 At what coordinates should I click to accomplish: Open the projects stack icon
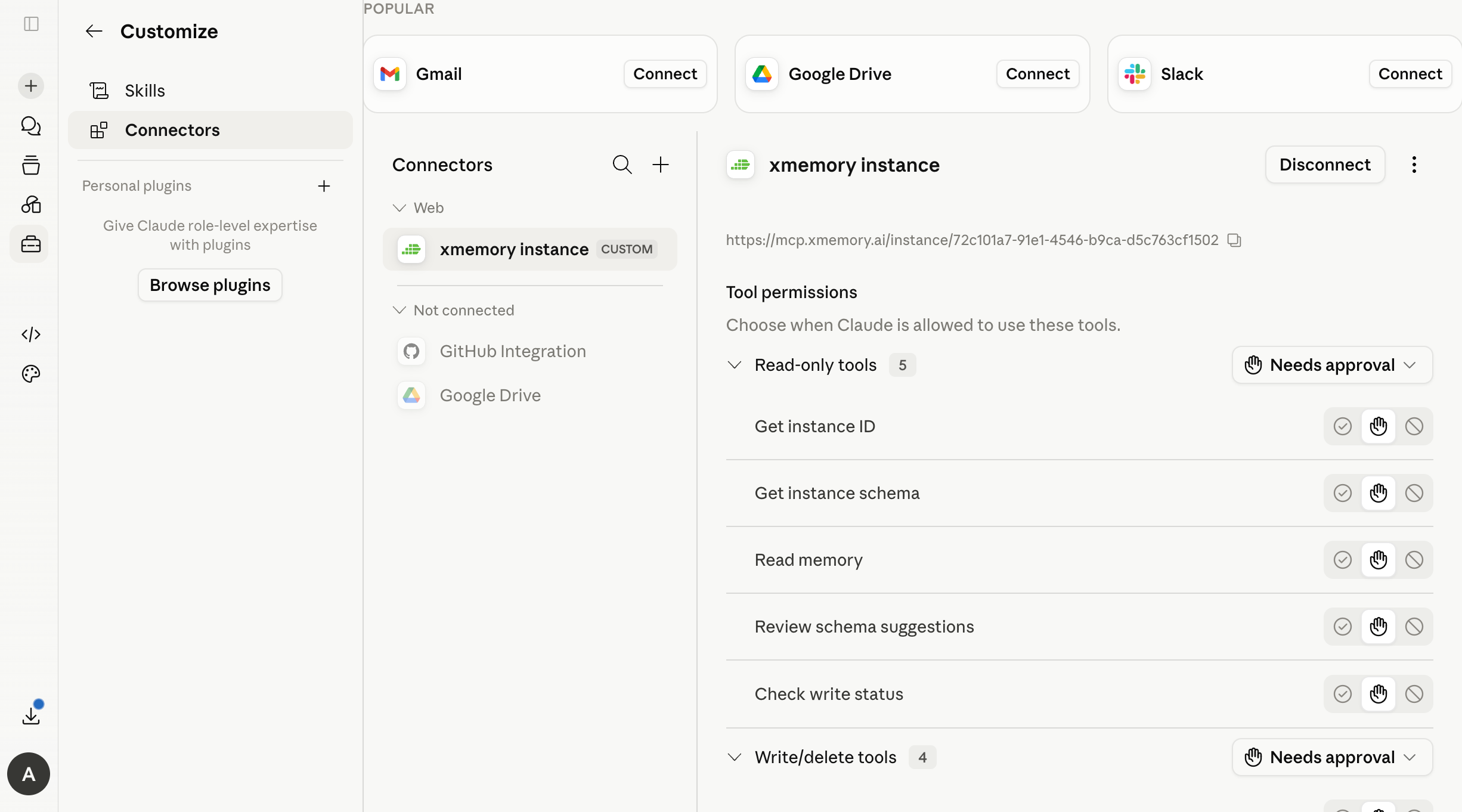point(31,165)
